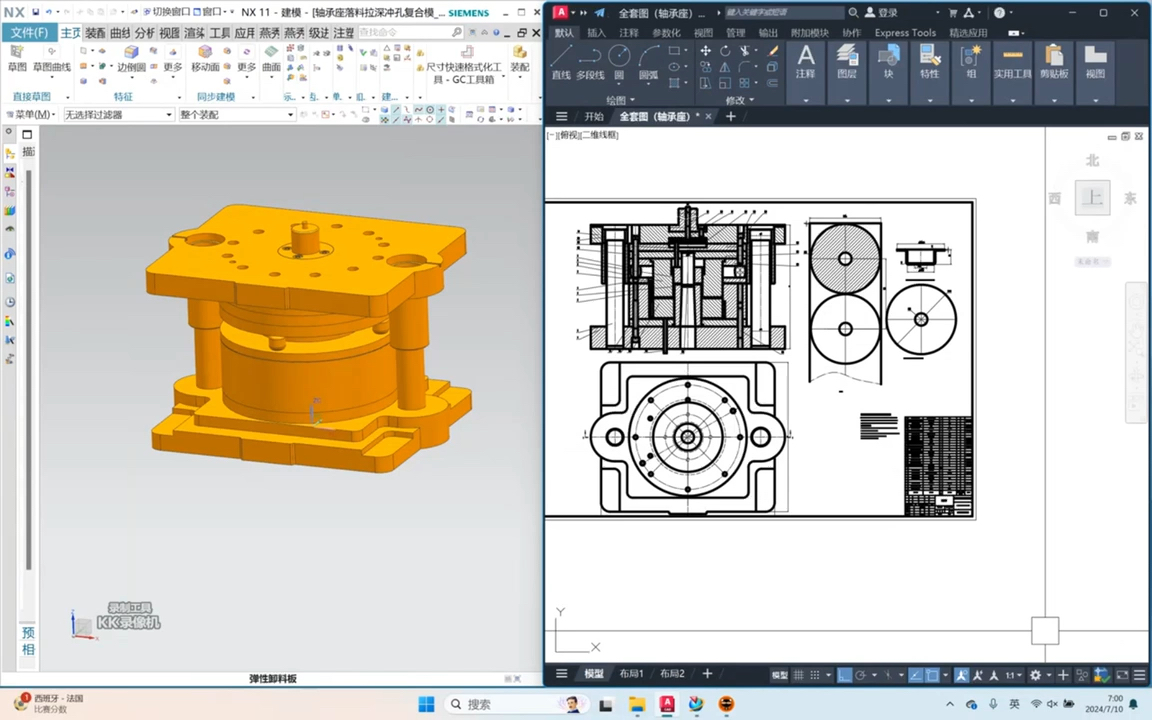Screen dimensions: 1152x720
Task: Click the Save icon in NX title bar
Action: point(35,12)
